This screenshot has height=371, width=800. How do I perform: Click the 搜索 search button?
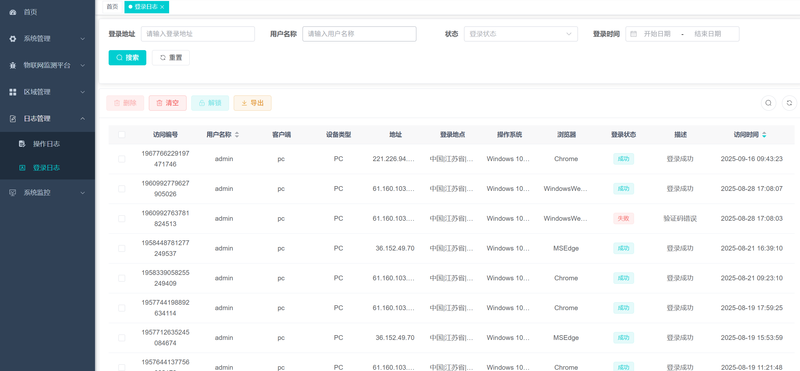(x=127, y=58)
